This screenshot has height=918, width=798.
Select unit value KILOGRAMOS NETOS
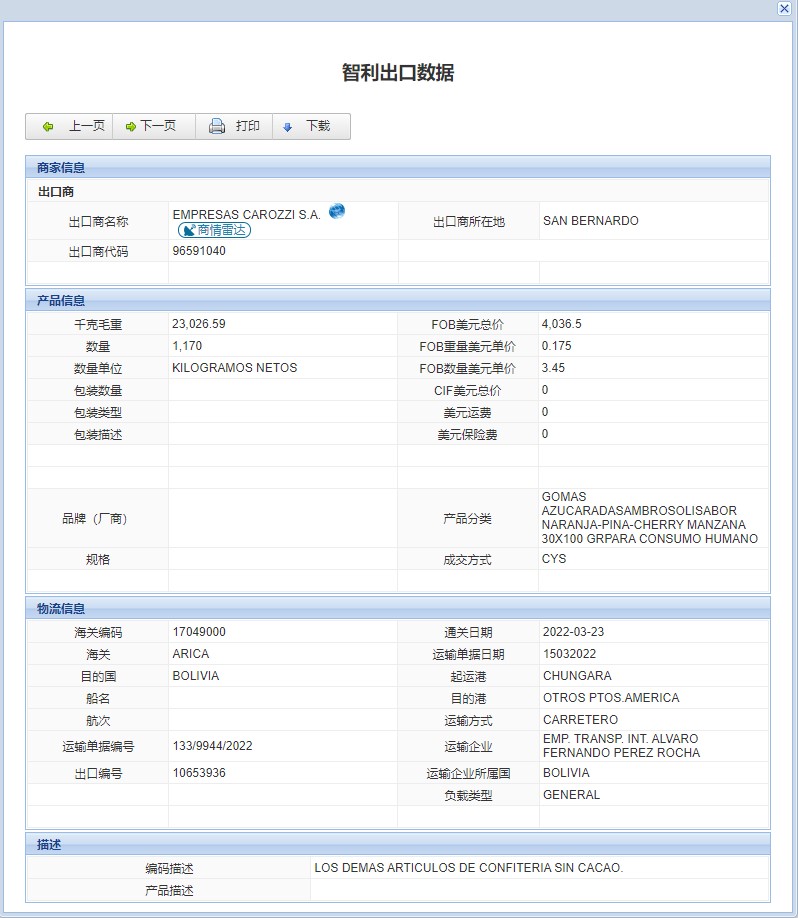click(235, 368)
